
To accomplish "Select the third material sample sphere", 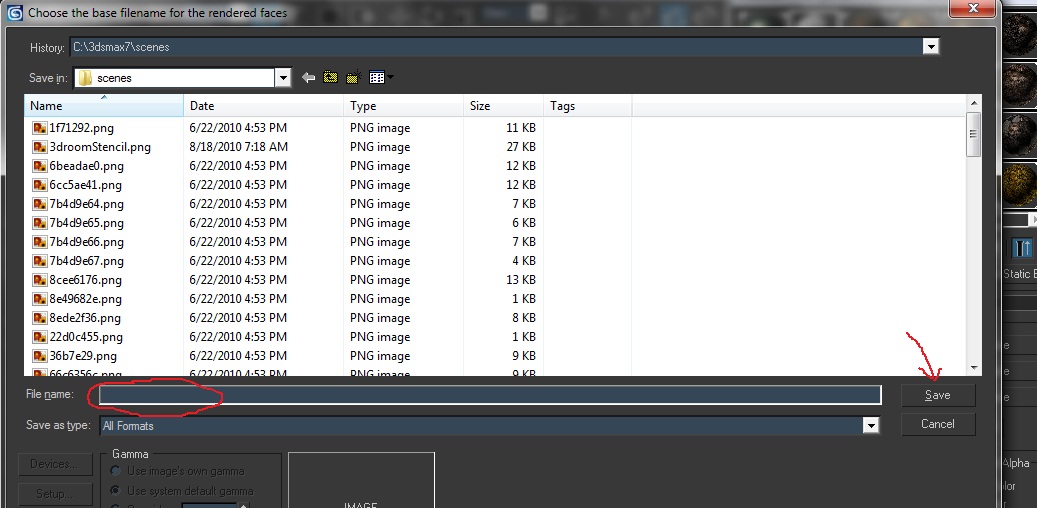I will pos(1020,134).
